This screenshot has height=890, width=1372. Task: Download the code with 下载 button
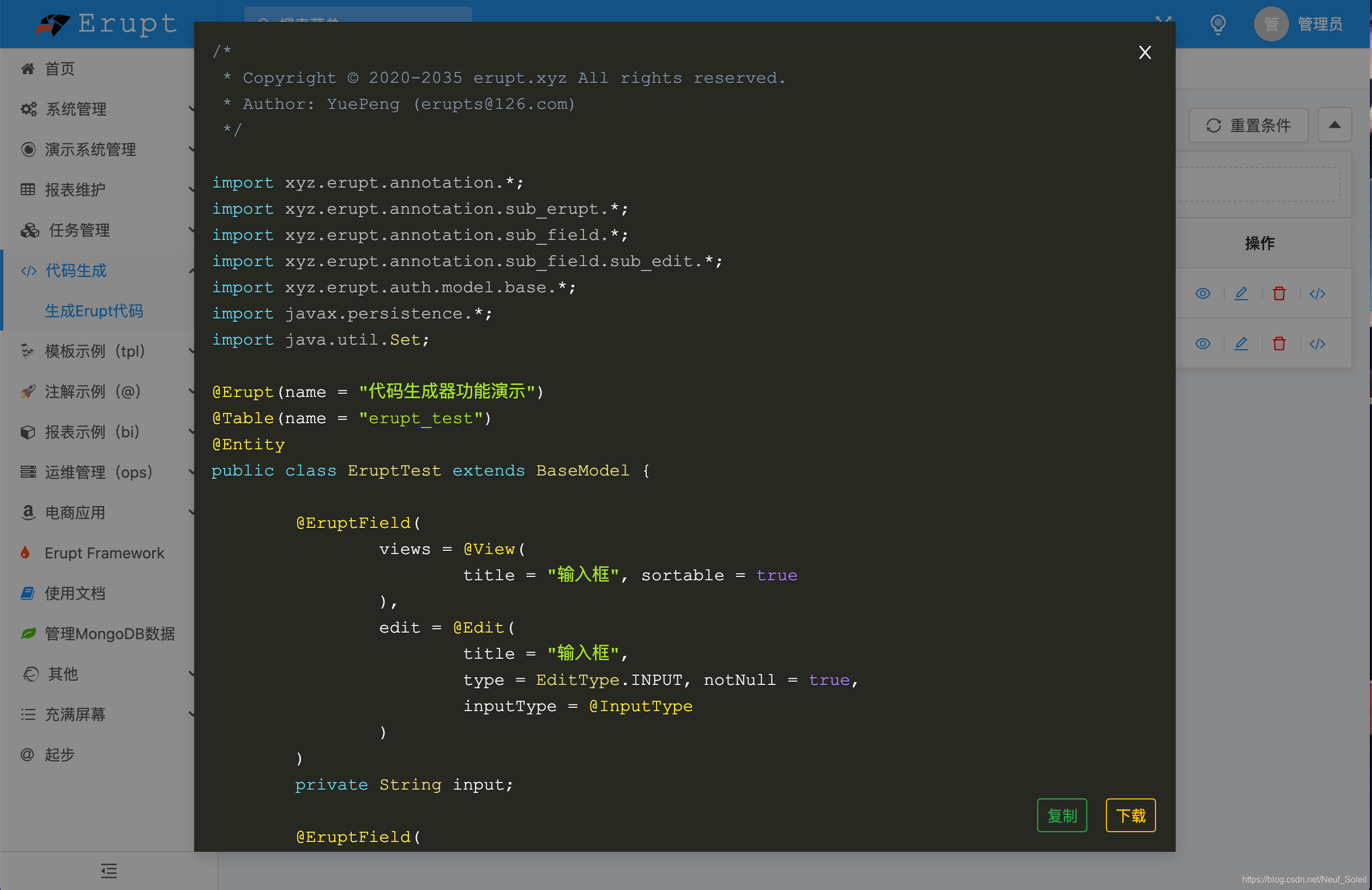pyautogui.click(x=1130, y=815)
